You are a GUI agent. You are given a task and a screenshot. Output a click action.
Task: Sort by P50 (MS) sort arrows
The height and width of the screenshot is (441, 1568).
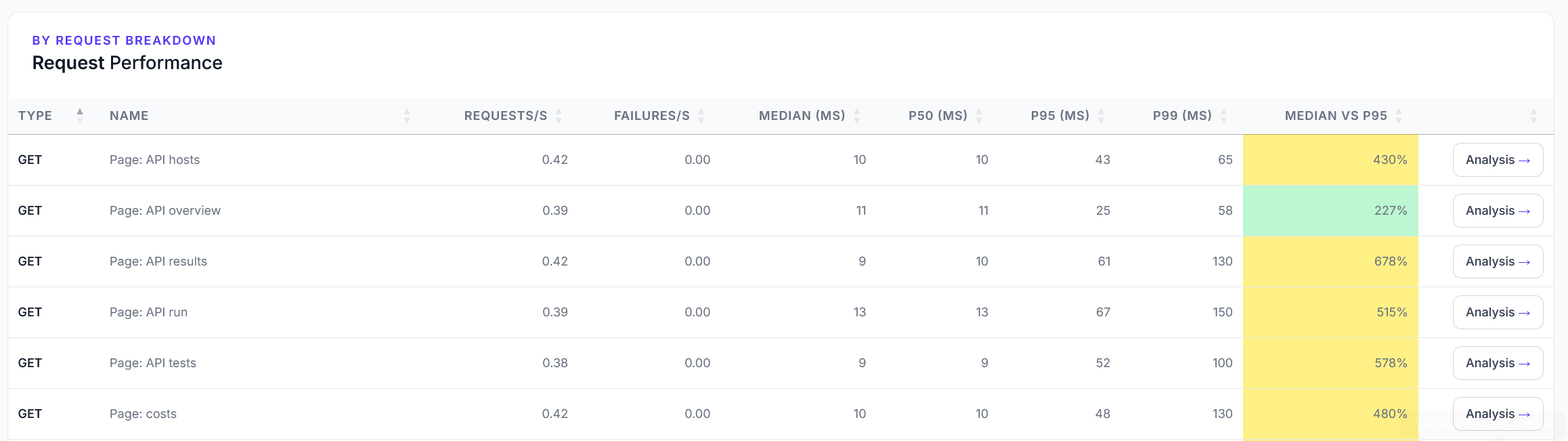(x=979, y=116)
